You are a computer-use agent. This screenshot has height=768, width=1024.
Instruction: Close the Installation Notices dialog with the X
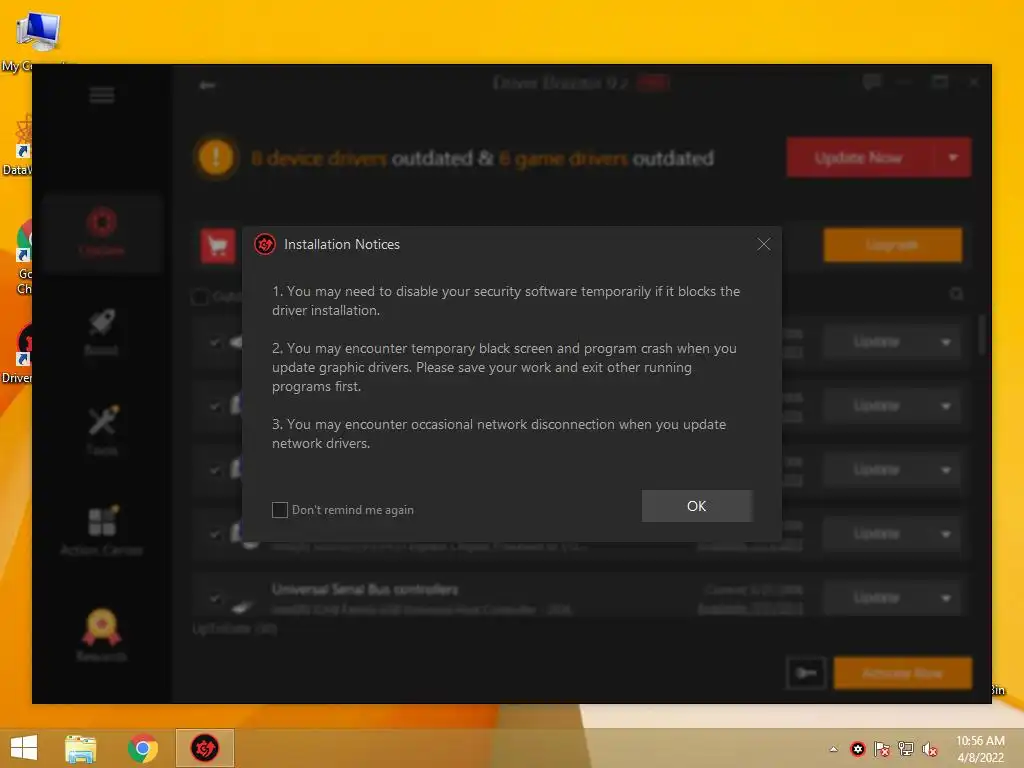[763, 244]
